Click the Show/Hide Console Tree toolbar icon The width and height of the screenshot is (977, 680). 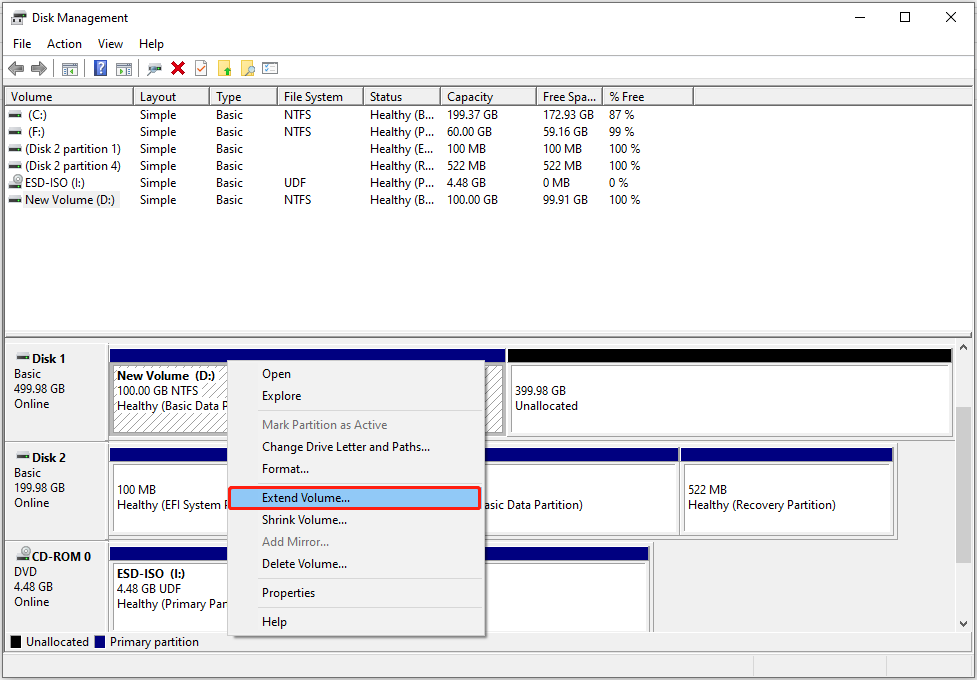(x=70, y=68)
